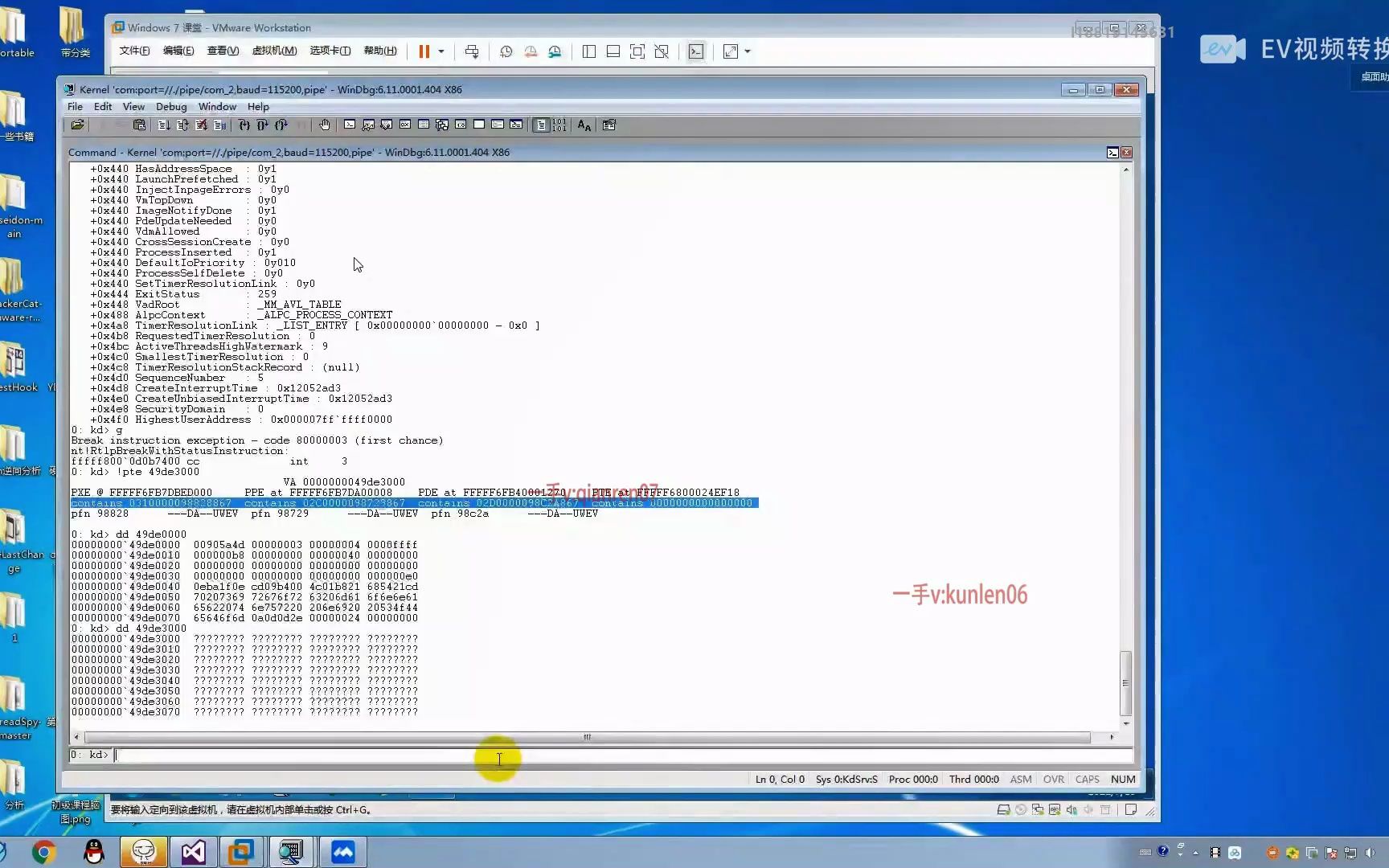The width and height of the screenshot is (1389, 868).
Task: Open VMware 文件(F) menu
Action: tap(134, 51)
